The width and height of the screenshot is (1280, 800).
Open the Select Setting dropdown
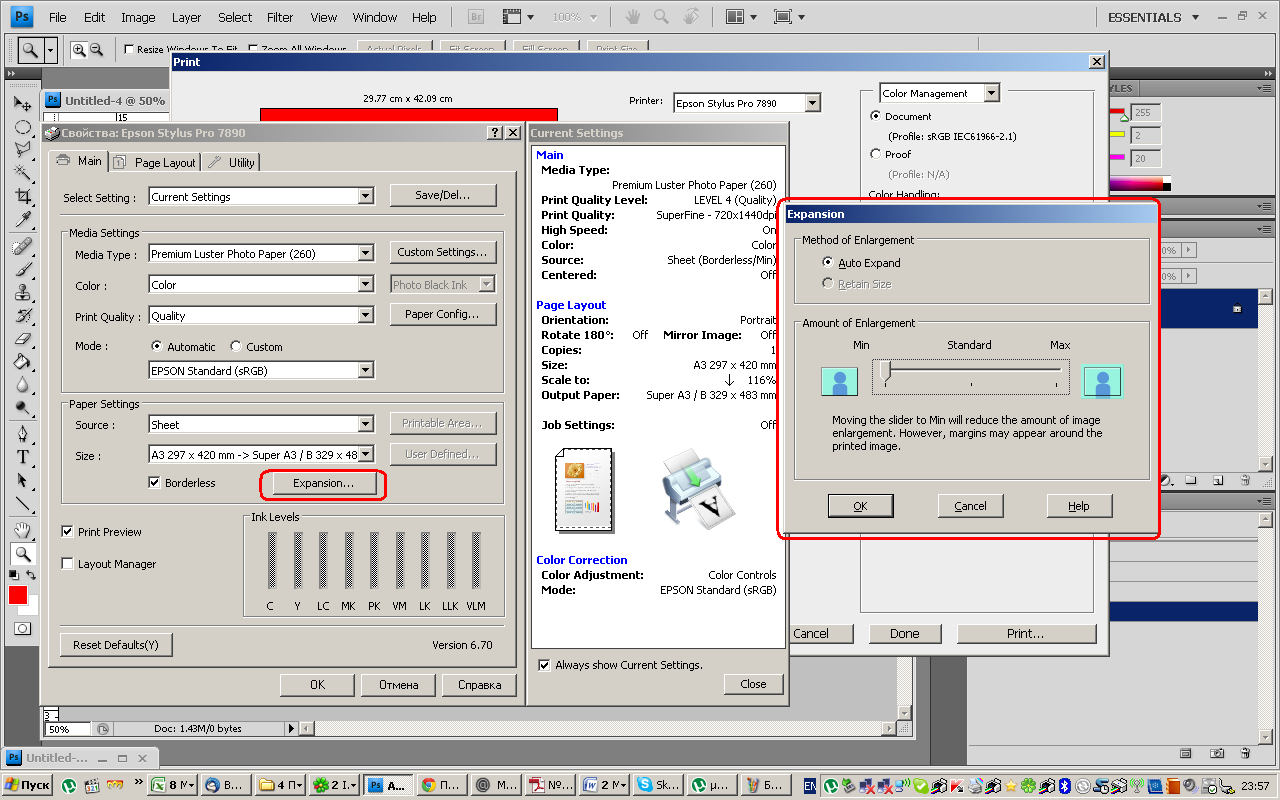click(x=261, y=197)
